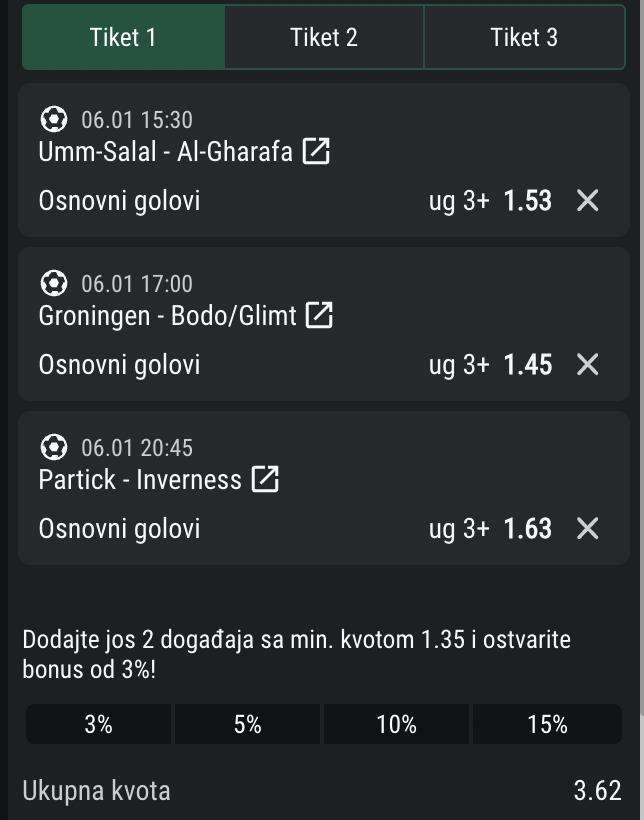Click odds 1.63 for Partick match
This screenshot has width=644, height=820.
(527, 529)
